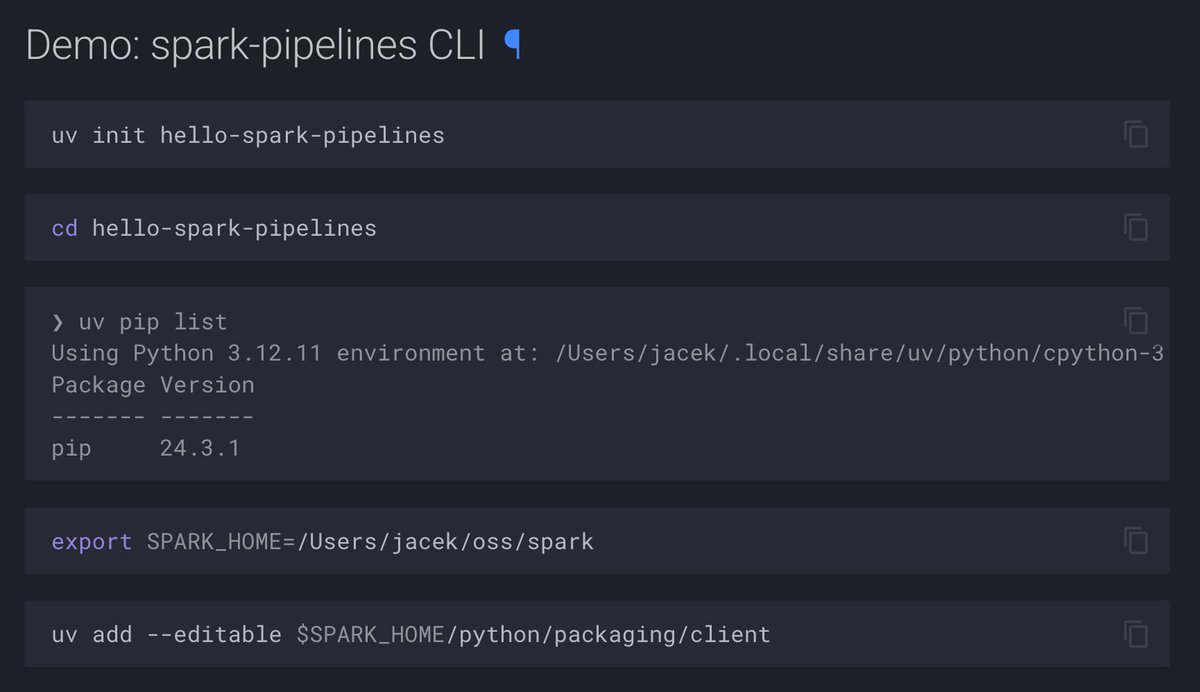Click the dashed separator line under Package Version
1200x692 pixels.
(x=153, y=417)
